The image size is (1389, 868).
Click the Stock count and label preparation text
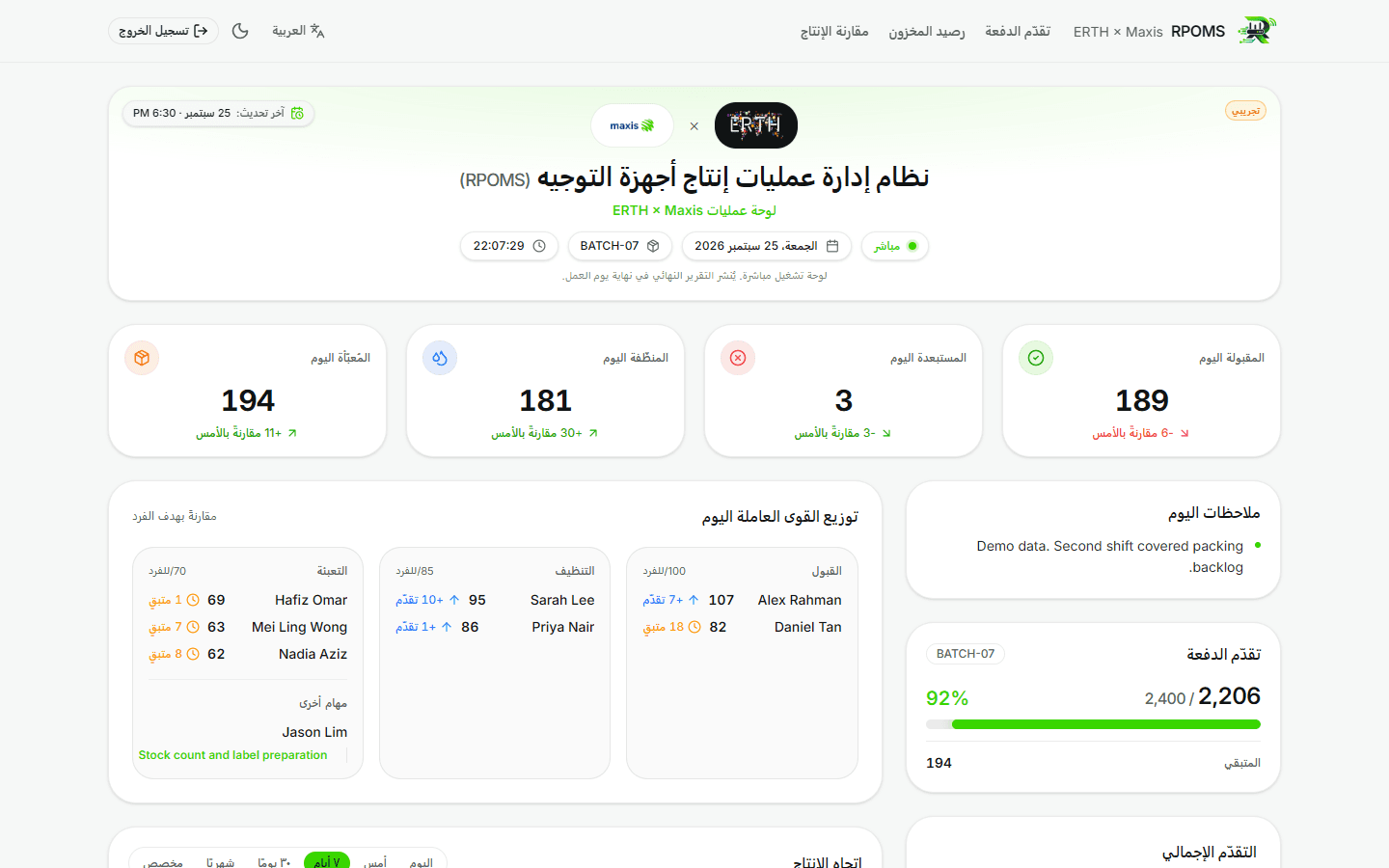232,755
